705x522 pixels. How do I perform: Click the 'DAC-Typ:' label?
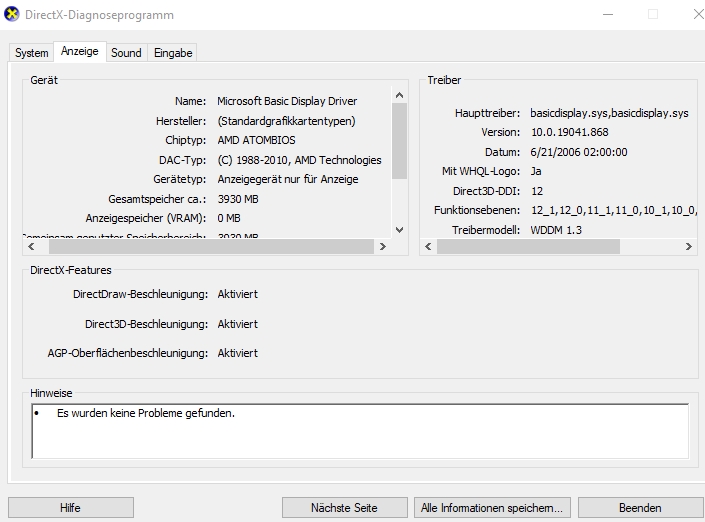click(182, 160)
